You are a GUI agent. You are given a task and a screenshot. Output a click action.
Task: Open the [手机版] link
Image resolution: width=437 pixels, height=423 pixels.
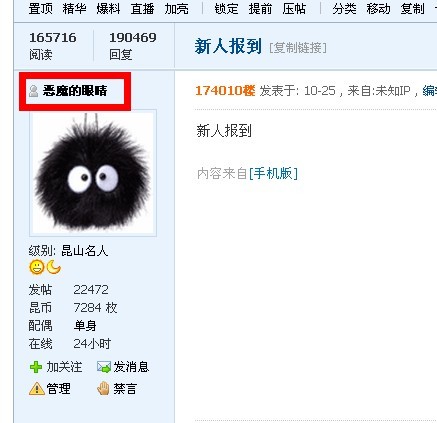tap(273, 173)
